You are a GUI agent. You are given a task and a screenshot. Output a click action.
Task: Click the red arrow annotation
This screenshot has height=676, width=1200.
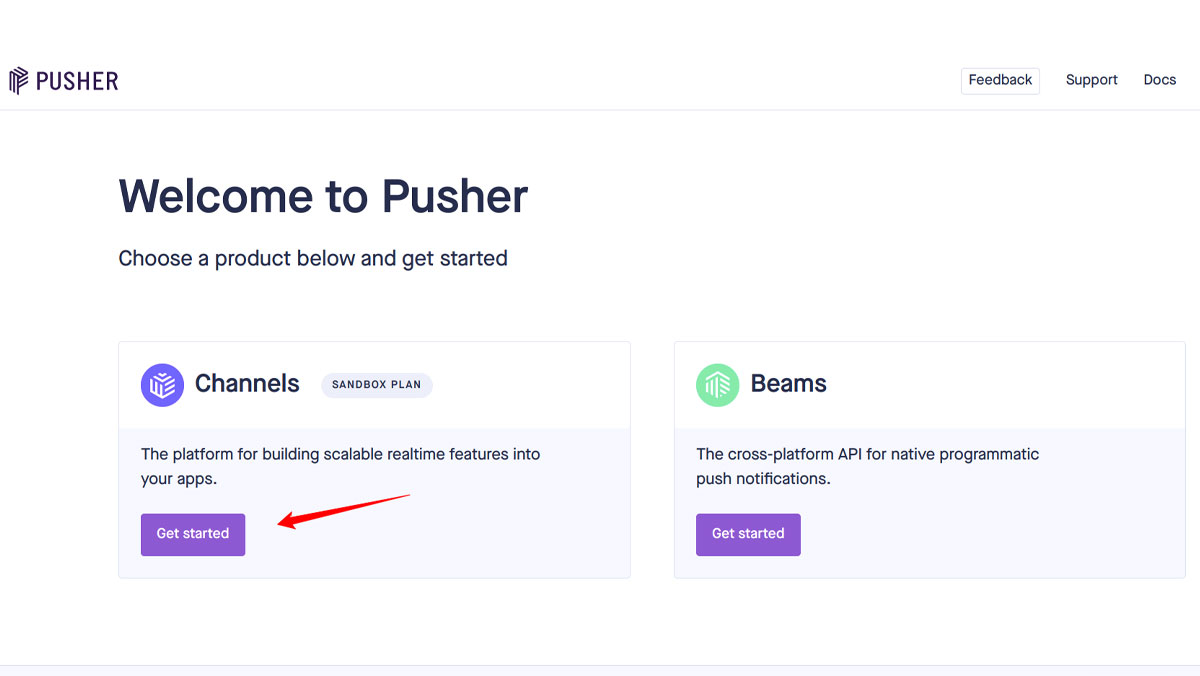pyautogui.click(x=344, y=509)
